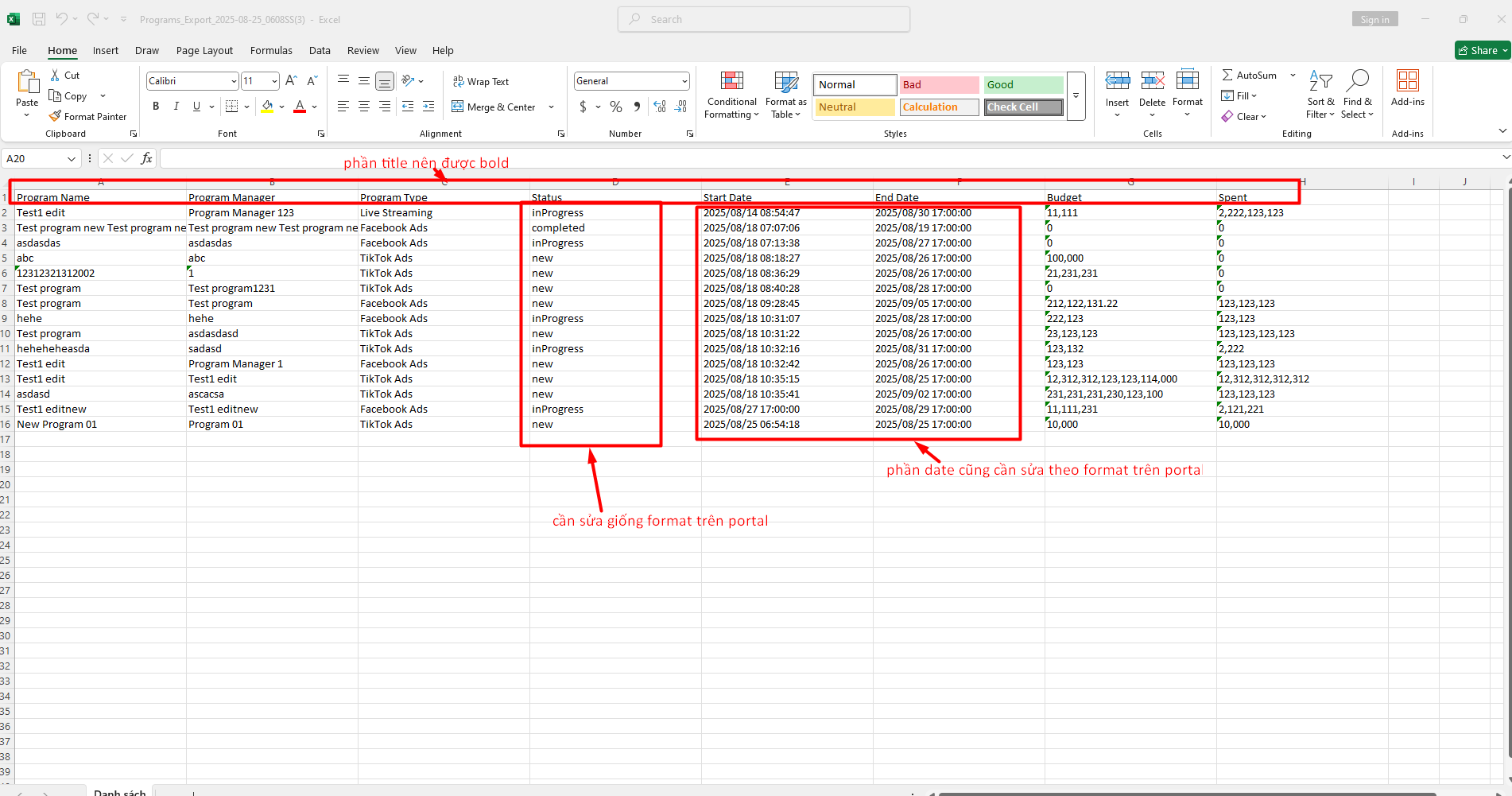The width and height of the screenshot is (1512, 796).
Task: Open Format as Table gallery
Action: tap(785, 81)
